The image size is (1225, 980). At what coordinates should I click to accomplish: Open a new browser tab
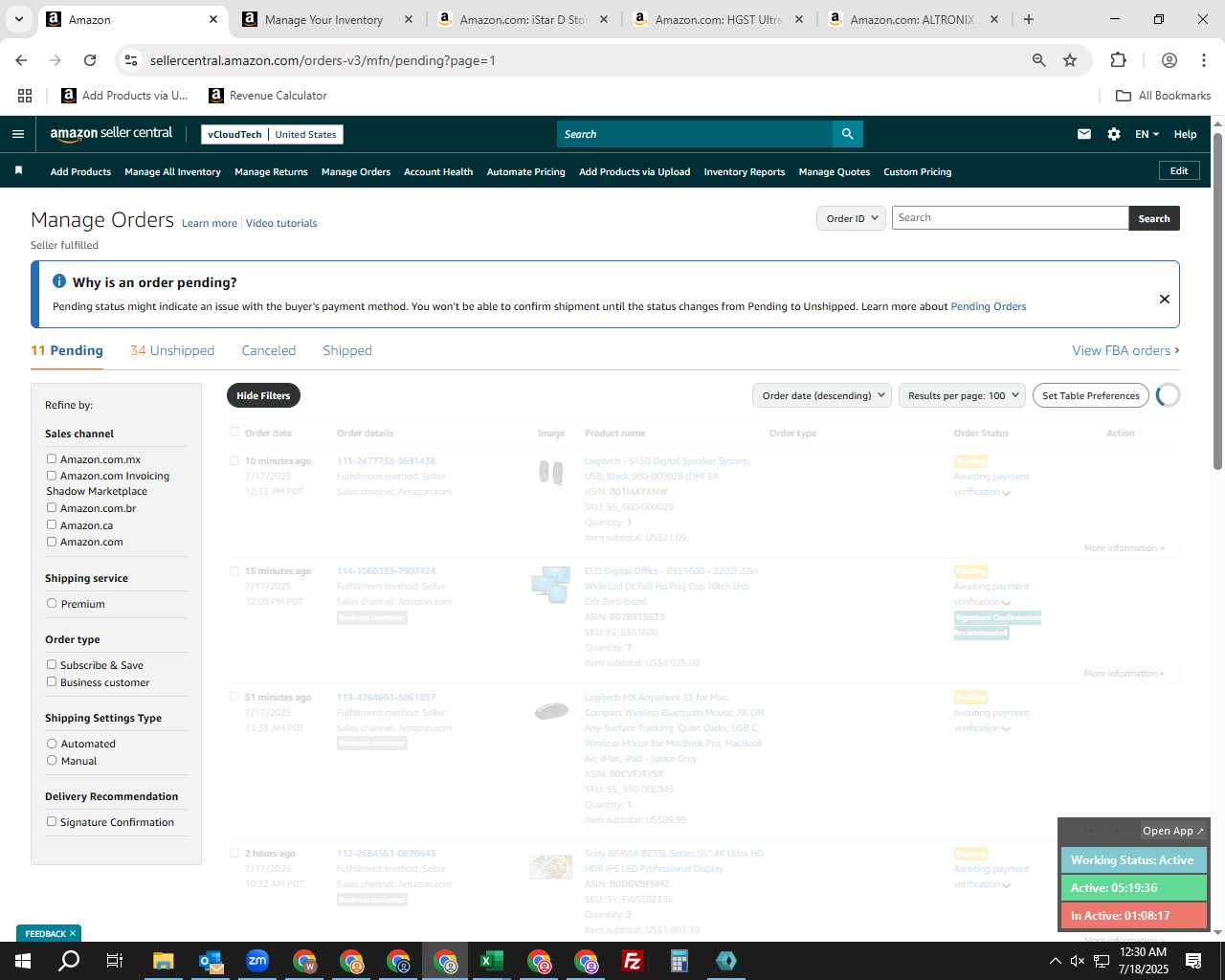click(1029, 19)
